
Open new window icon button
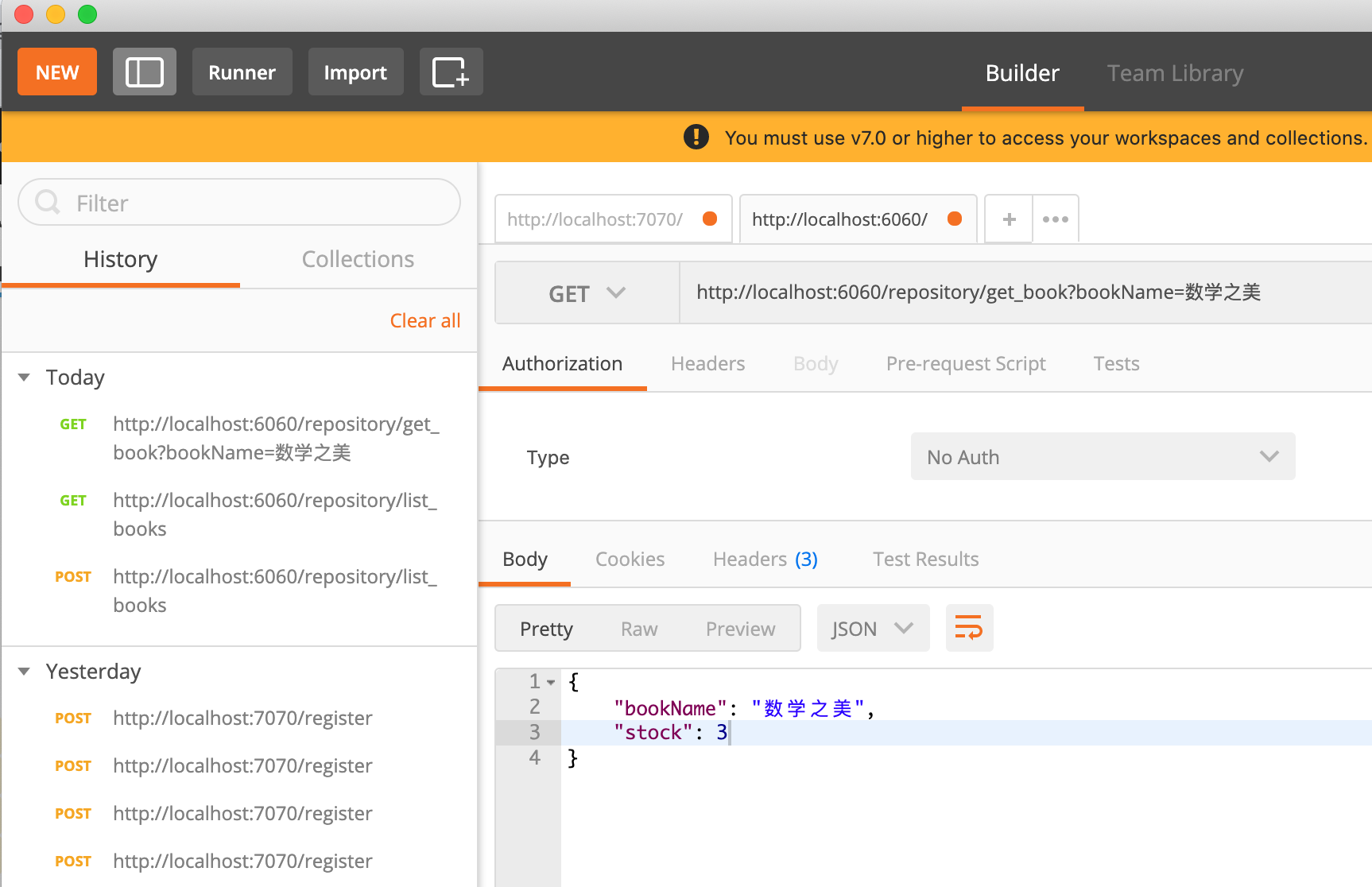(451, 72)
